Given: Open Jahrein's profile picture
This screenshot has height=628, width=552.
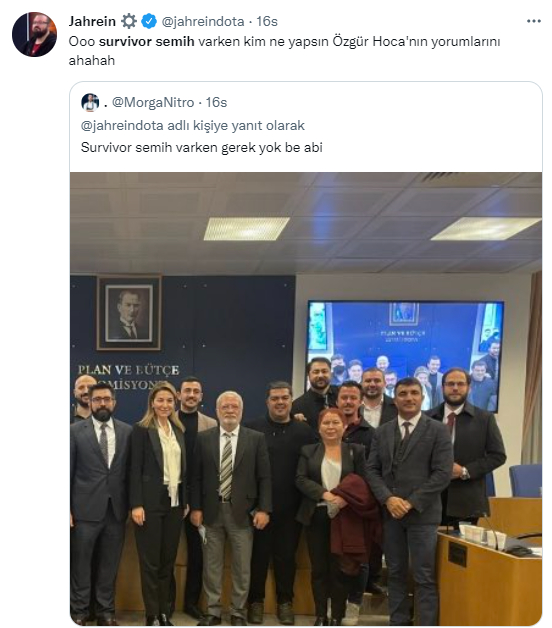Looking at the screenshot, I should [x=34, y=34].
